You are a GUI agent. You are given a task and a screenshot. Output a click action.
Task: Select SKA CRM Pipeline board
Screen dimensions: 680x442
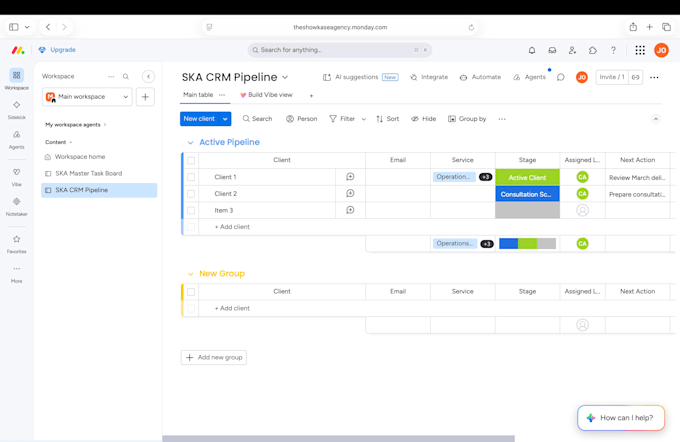coord(99,190)
